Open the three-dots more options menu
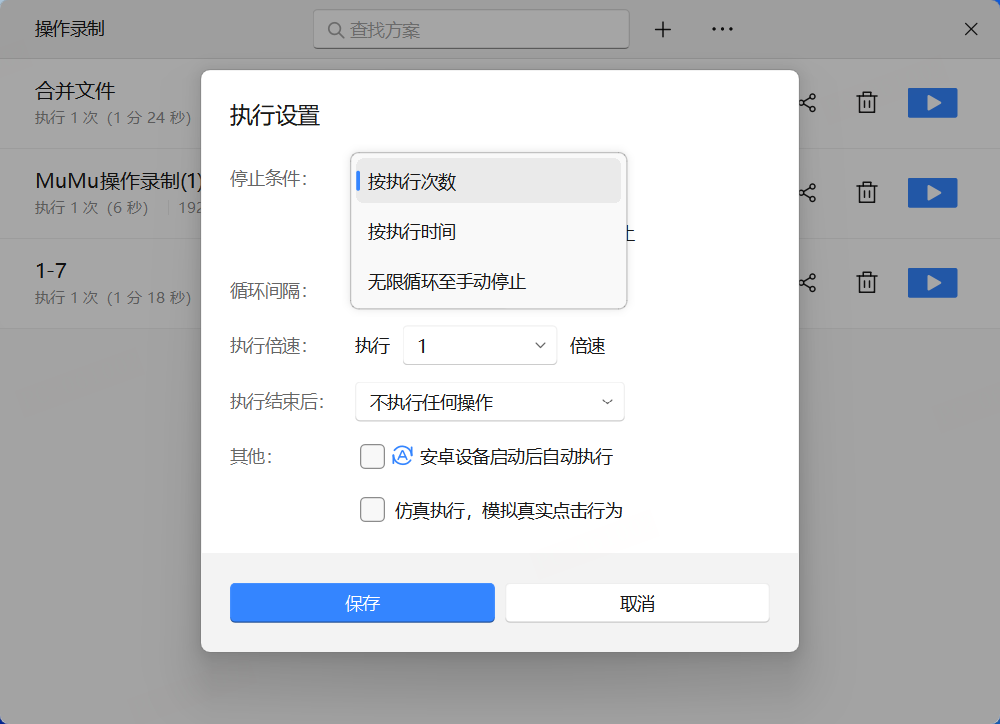 click(x=722, y=30)
